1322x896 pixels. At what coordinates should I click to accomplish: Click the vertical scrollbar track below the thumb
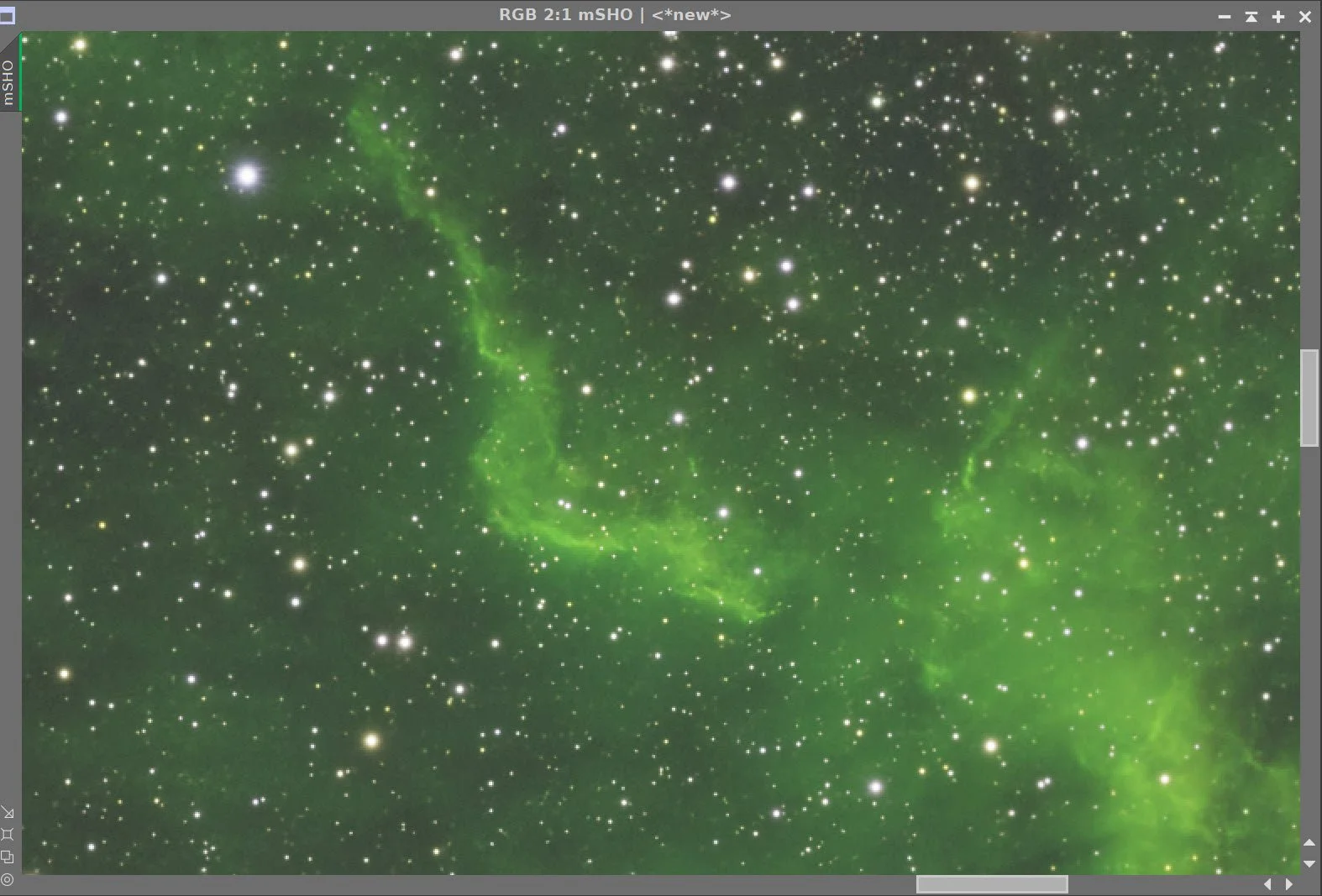coord(1309,640)
